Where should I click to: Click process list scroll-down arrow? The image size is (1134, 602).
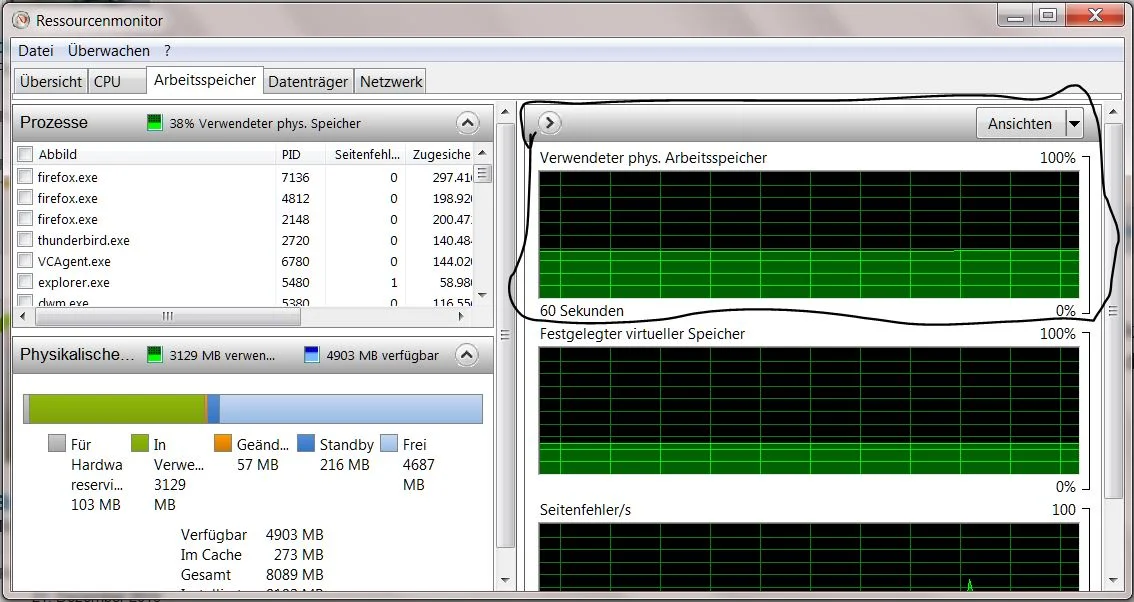482,295
